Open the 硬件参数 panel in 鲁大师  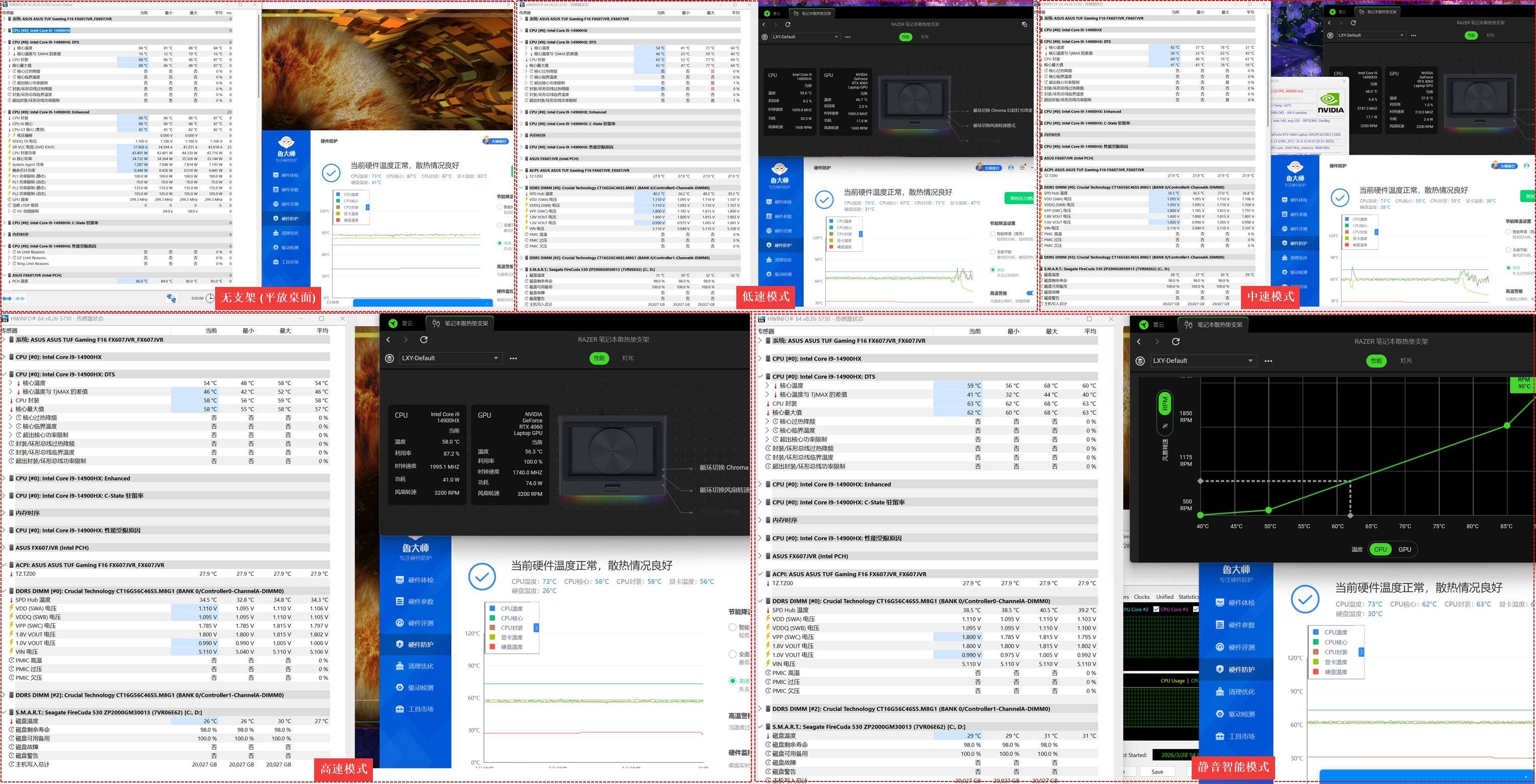(x=416, y=601)
